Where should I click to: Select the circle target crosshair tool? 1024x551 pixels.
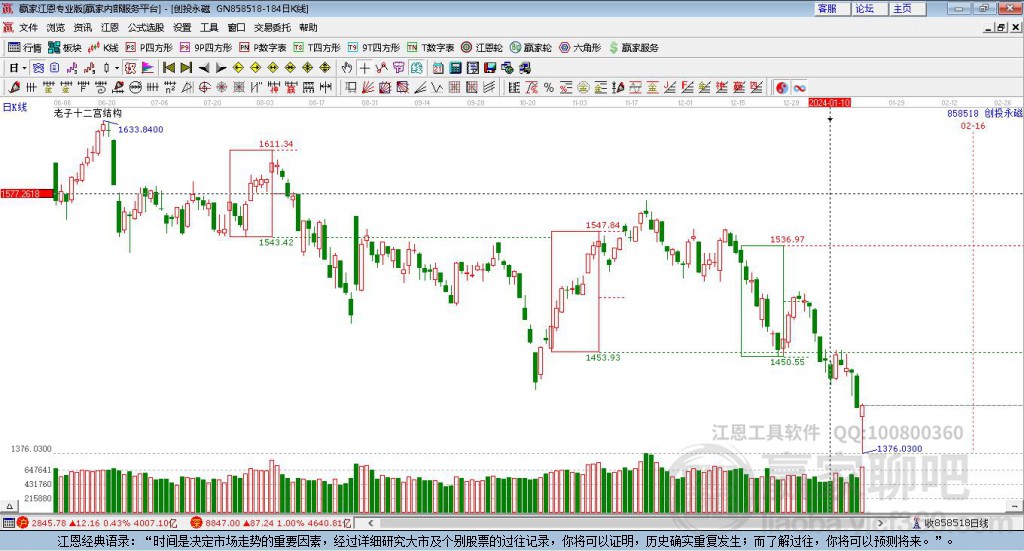204,87
